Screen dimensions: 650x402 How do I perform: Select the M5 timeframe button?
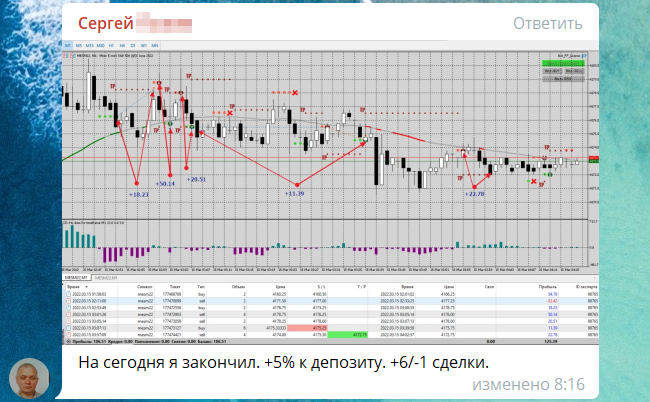[78, 46]
